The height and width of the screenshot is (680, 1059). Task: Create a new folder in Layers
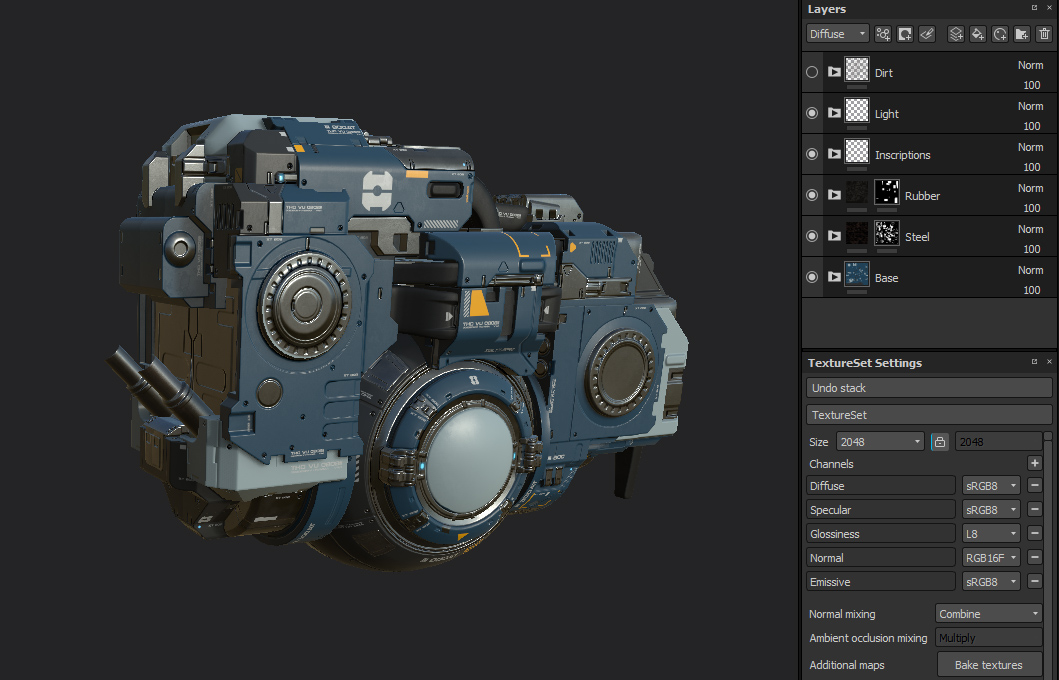(x=1021, y=34)
